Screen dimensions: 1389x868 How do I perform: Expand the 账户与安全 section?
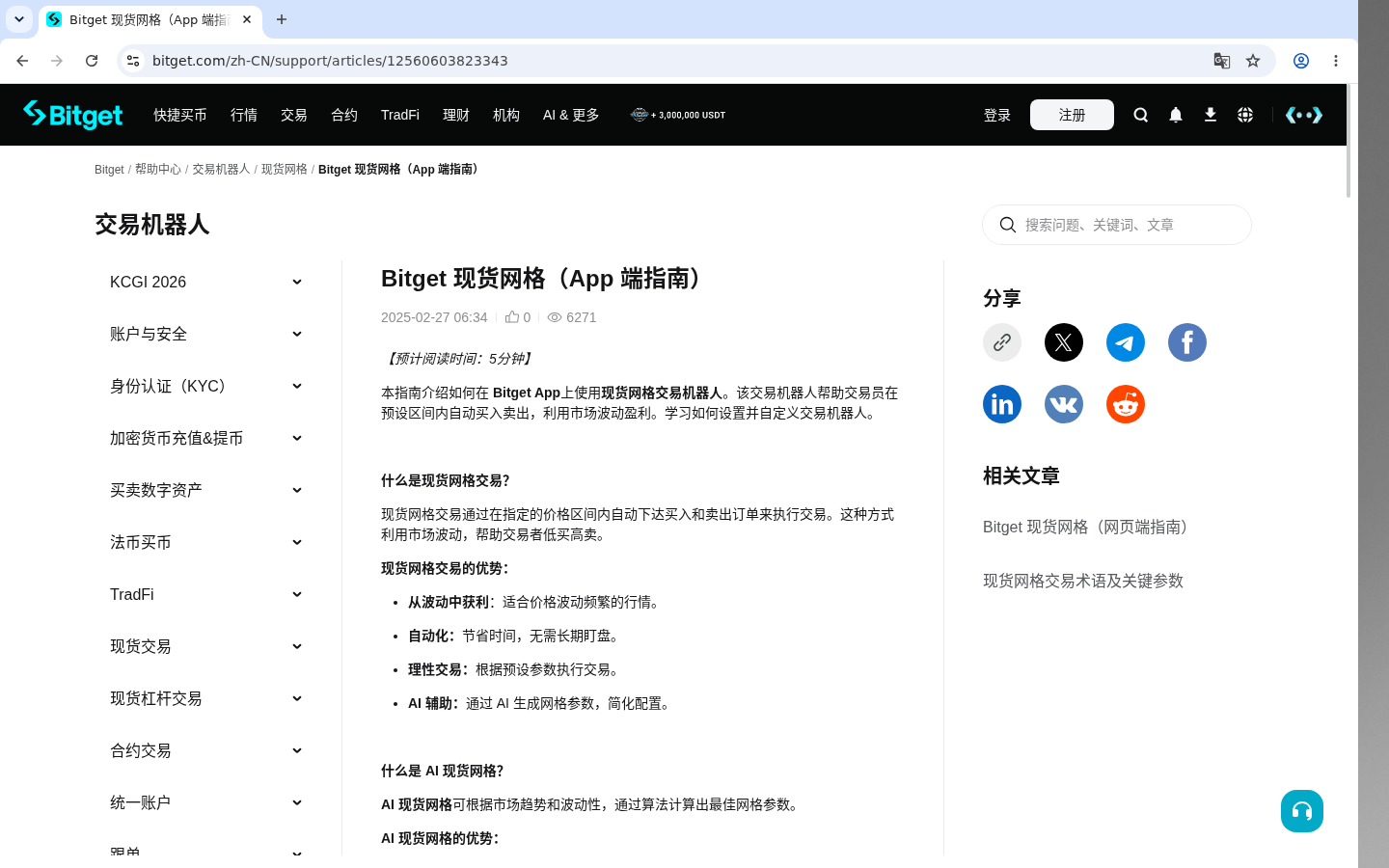click(x=206, y=334)
